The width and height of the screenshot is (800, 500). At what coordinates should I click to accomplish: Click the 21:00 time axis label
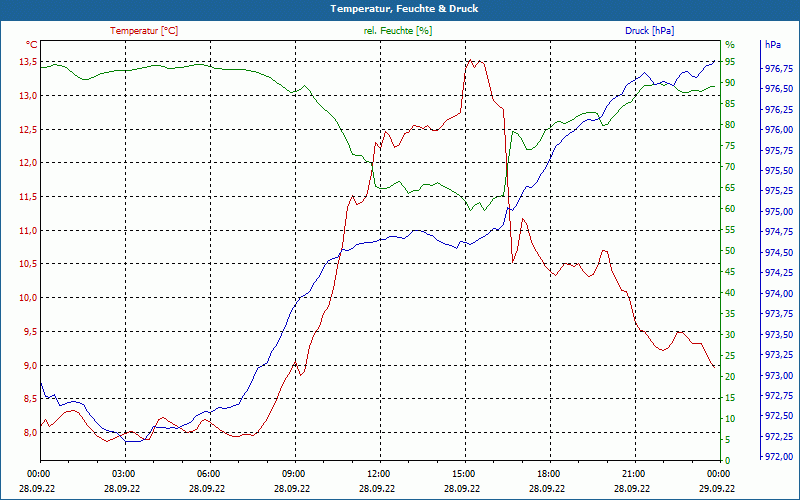634,474
